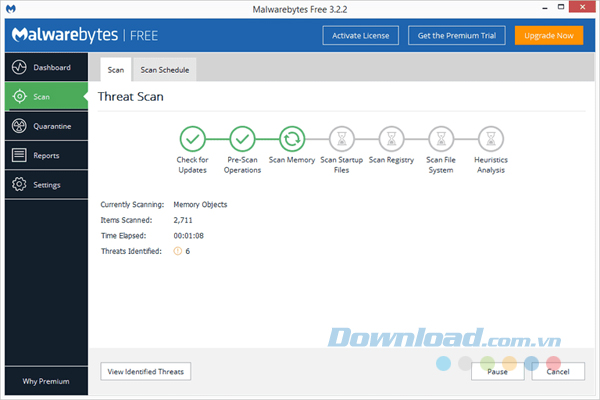Click the Currently Scanning label

(x=132, y=204)
